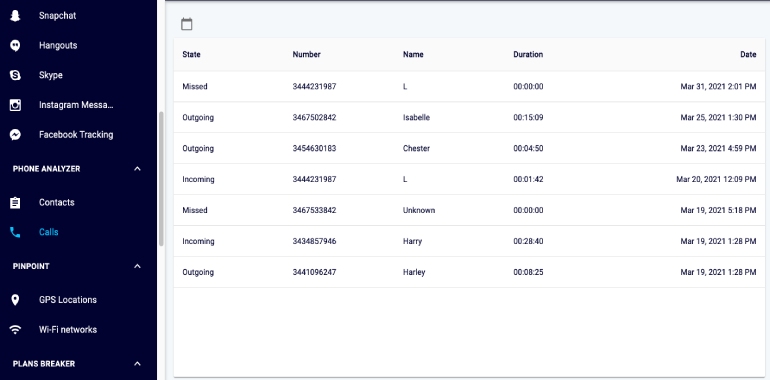The image size is (770, 380).
Task: Select number 3467502842
Action: click(314, 117)
